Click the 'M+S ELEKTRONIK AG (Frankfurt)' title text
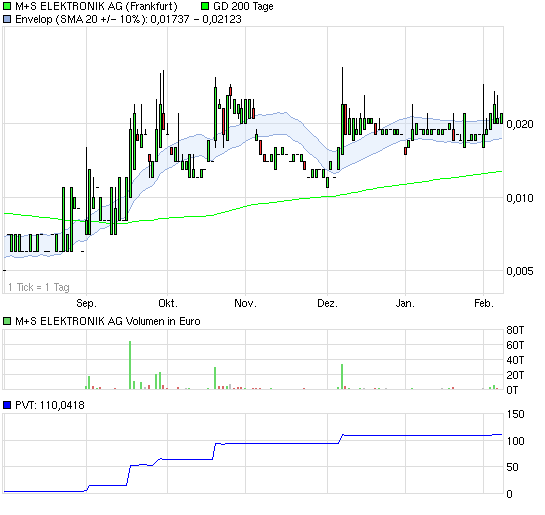This screenshot has width=545, height=515. [x=96, y=7]
